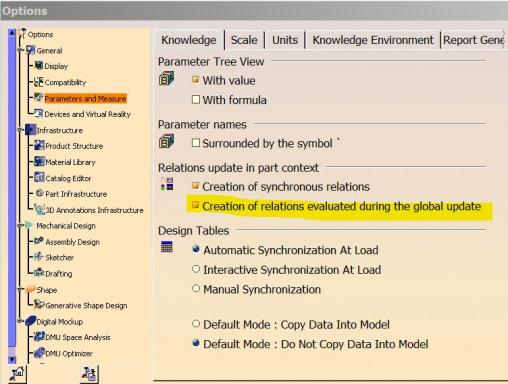
Task: Select Manual Synchronization radio button
Action: click(196, 289)
